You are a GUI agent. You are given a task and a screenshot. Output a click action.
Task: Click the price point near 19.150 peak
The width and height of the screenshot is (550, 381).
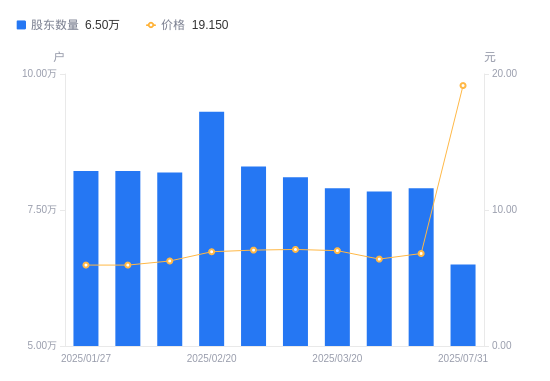(463, 86)
